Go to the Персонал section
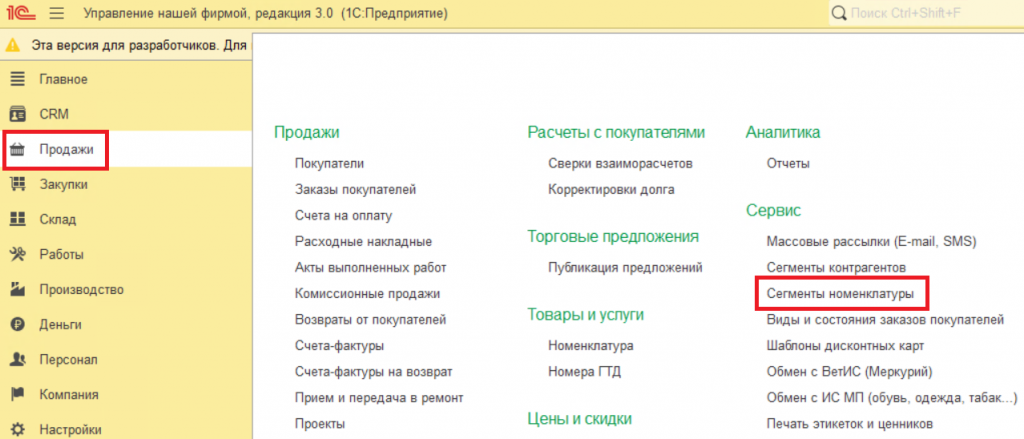The width and height of the screenshot is (1024, 439). coord(69,359)
